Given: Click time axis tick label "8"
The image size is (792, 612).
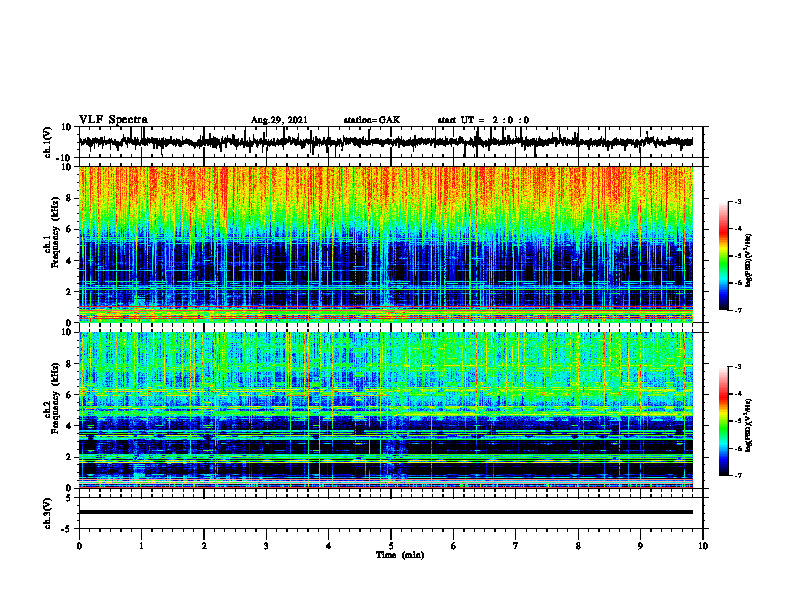Looking at the screenshot, I should click(578, 546).
